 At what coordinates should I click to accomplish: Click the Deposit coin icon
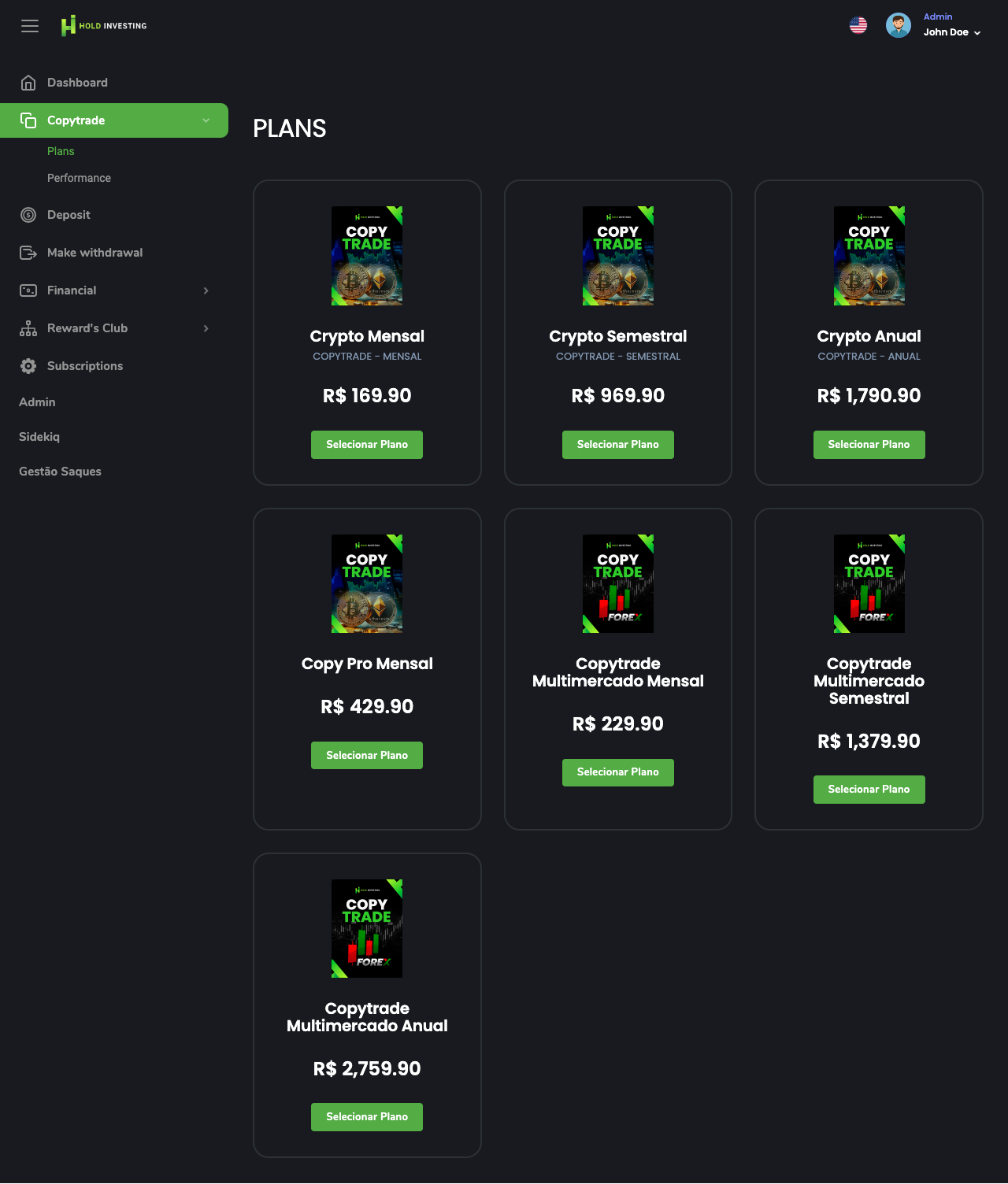pyautogui.click(x=28, y=215)
